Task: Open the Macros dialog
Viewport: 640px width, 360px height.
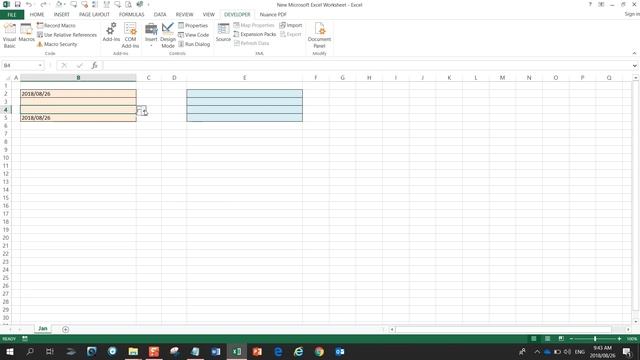Action: pyautogui.click(x=27, y=33)
